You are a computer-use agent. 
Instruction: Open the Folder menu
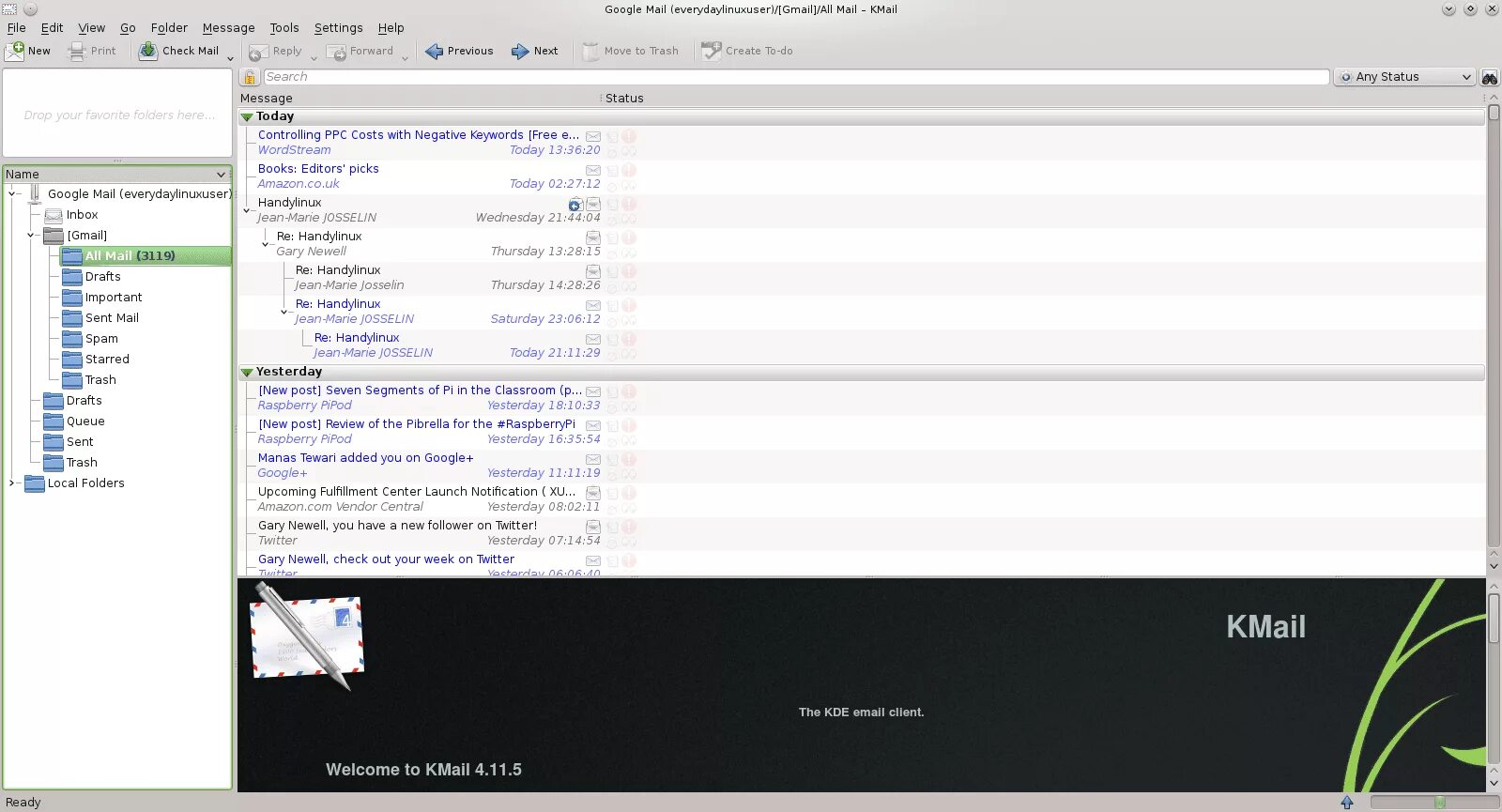click(169, 28)
